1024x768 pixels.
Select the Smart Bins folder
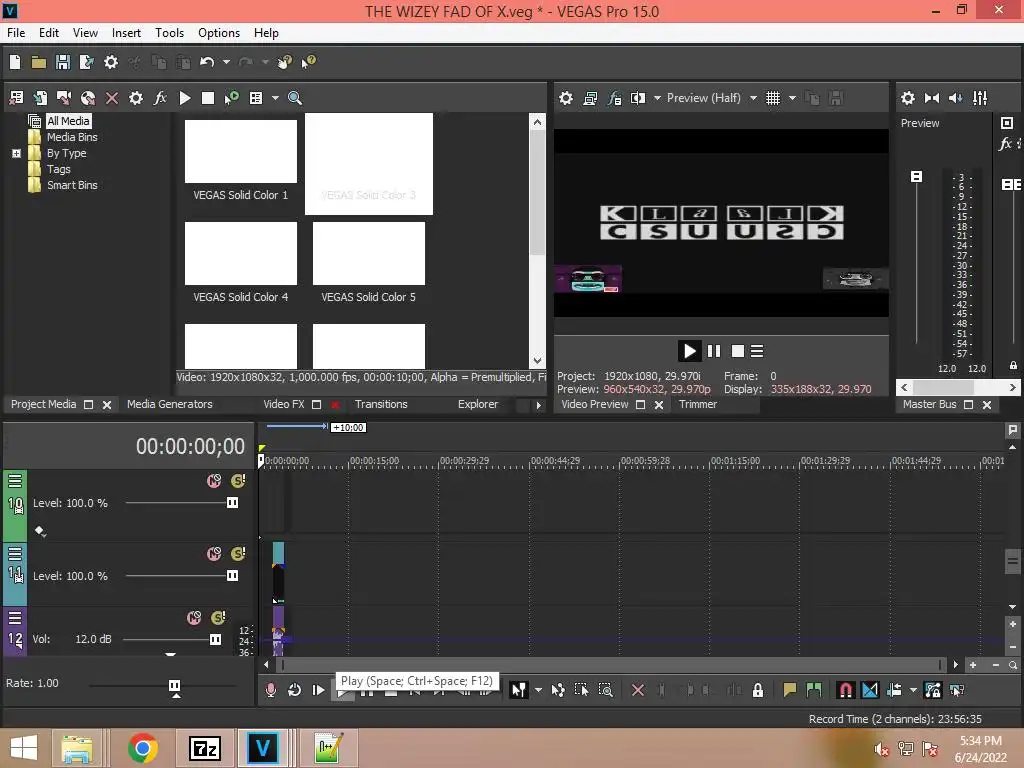point(72,185)
